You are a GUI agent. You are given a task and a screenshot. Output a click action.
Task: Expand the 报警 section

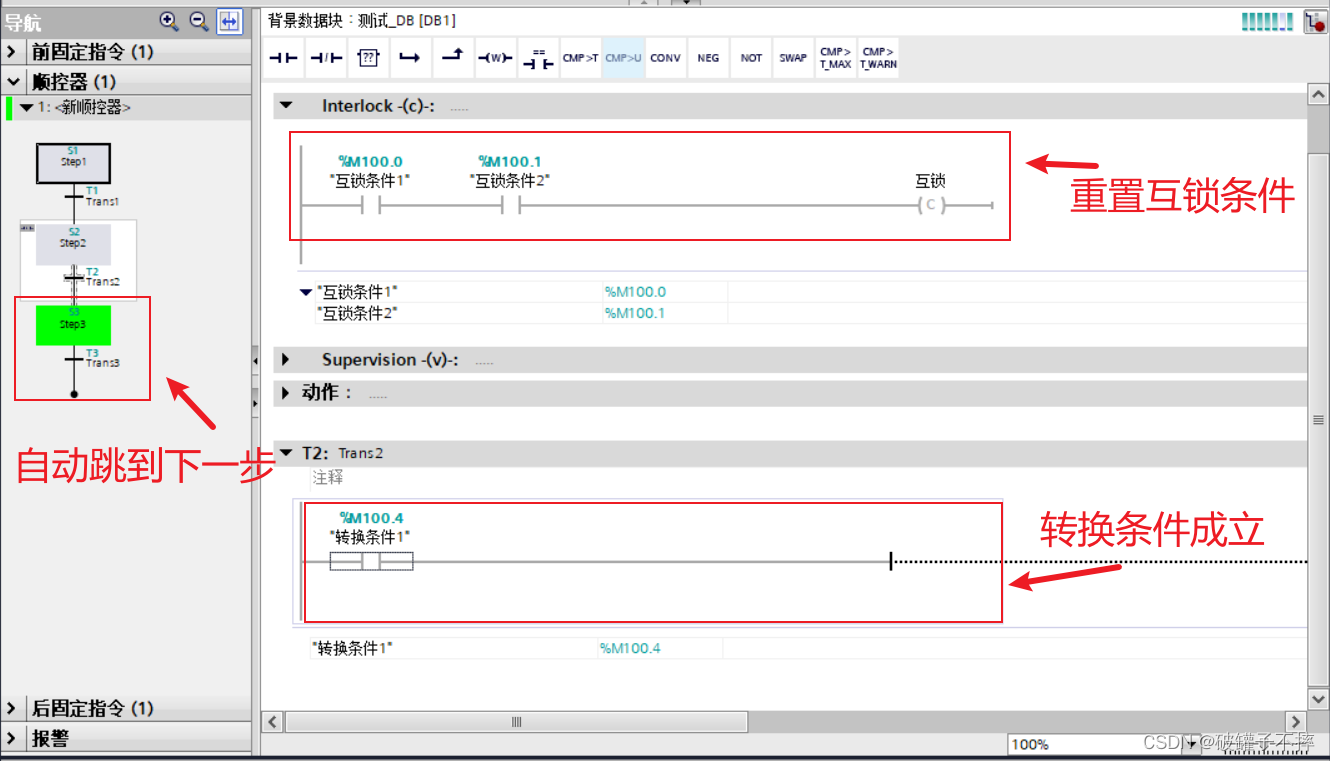pyautogui.click(x=11, y=739)
